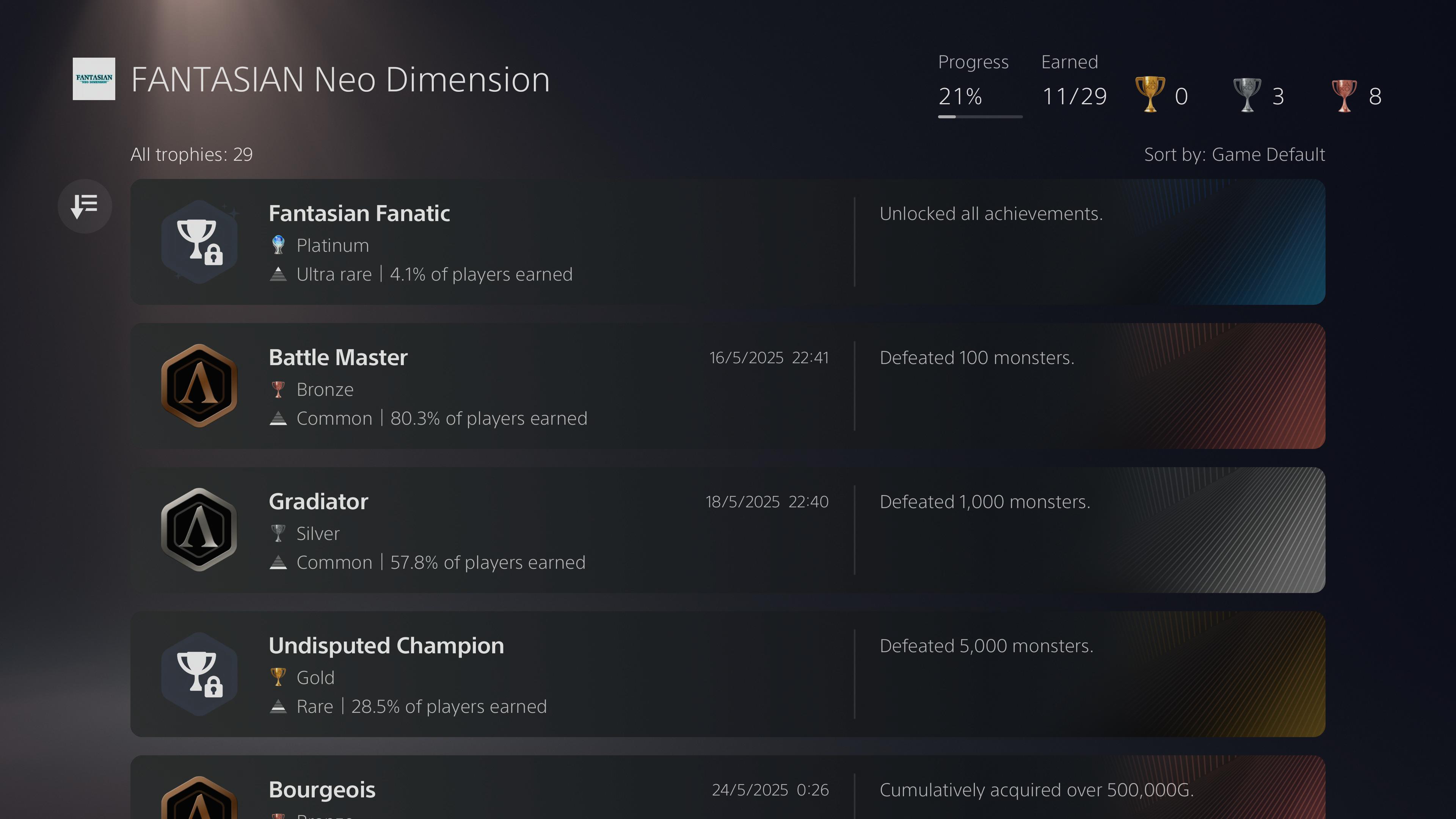Open the Undisputed Champion trophy card
The height and width of the screenshot is (819, 1456).
pyautogui.click(x=728, y=674)
